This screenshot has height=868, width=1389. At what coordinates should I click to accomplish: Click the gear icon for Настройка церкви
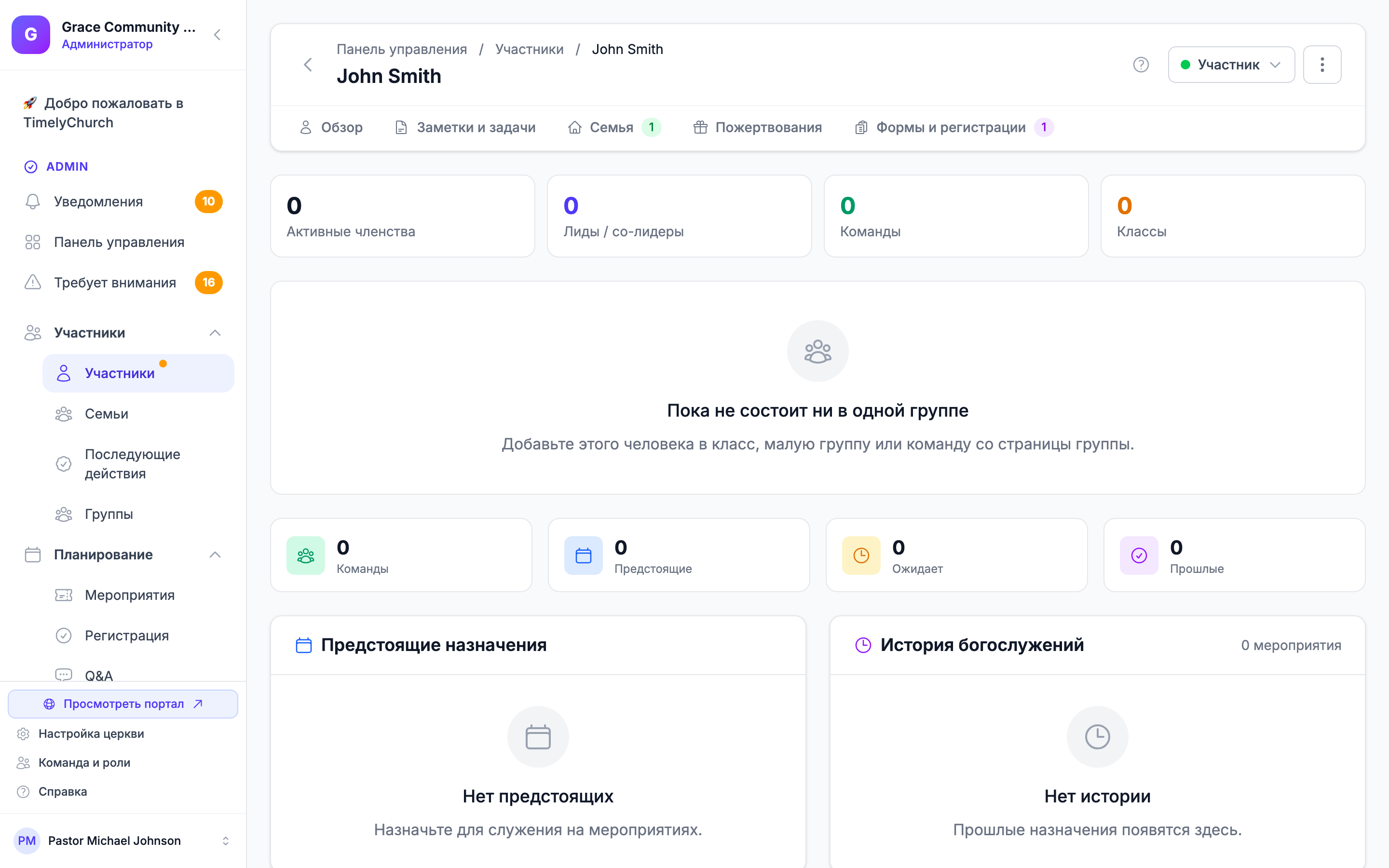[23, 733]
